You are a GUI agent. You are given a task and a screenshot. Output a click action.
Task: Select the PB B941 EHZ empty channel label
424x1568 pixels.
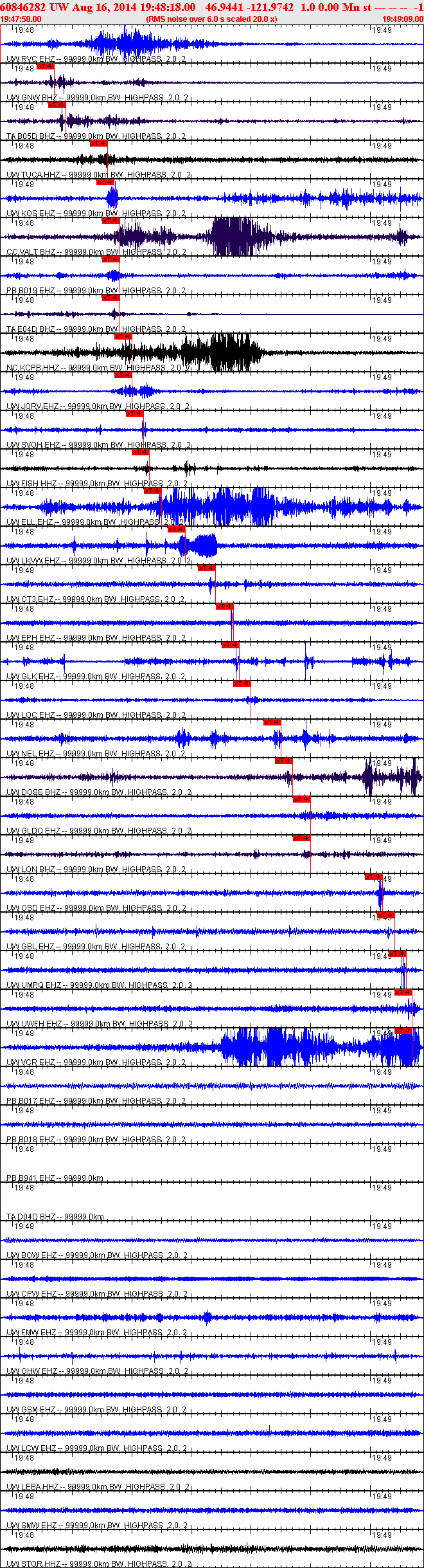point(31,1178)
